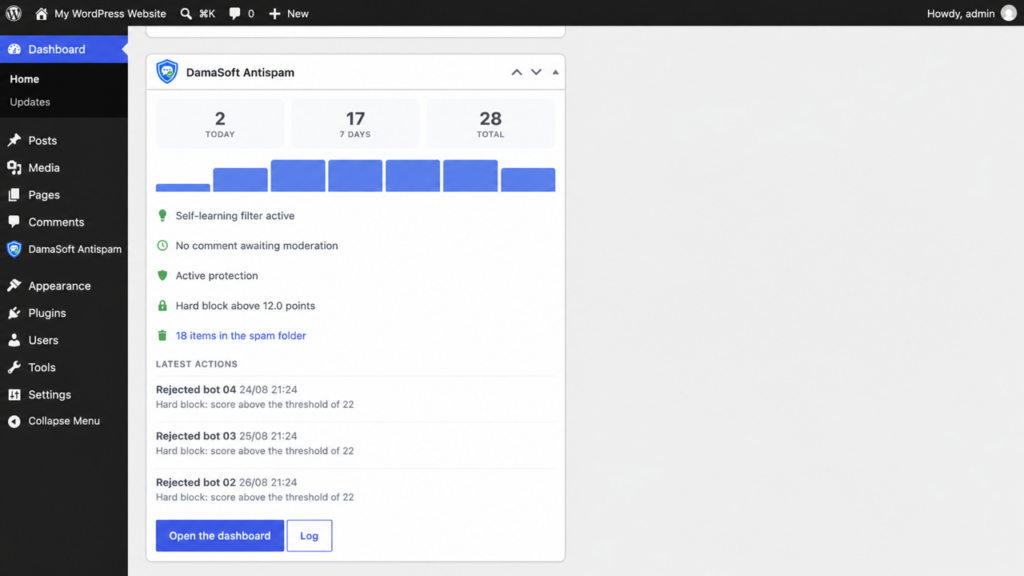Click Self-learning filter active text

(235, 216)
